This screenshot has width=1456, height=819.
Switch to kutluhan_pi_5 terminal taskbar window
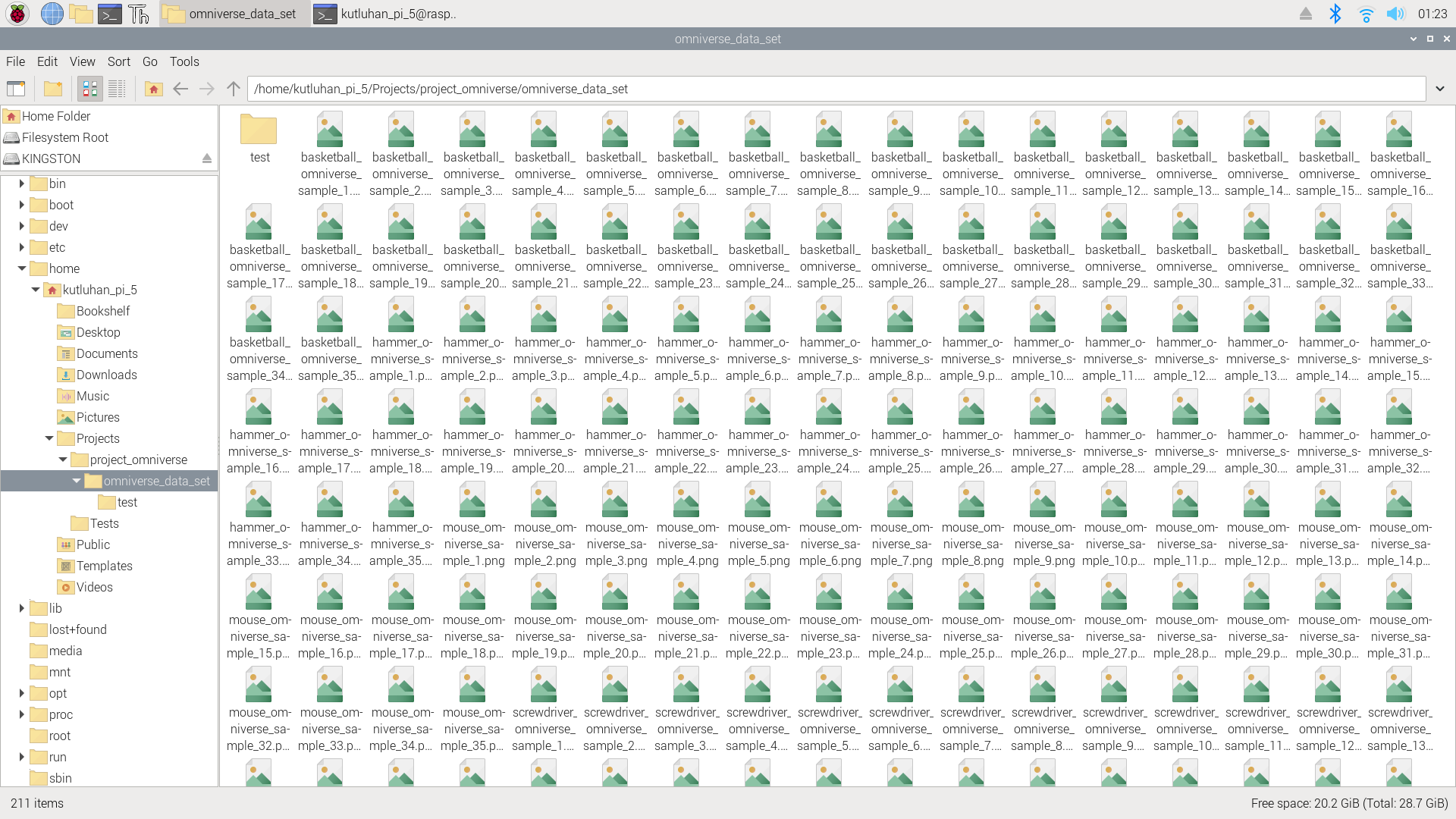coord(385,14)
